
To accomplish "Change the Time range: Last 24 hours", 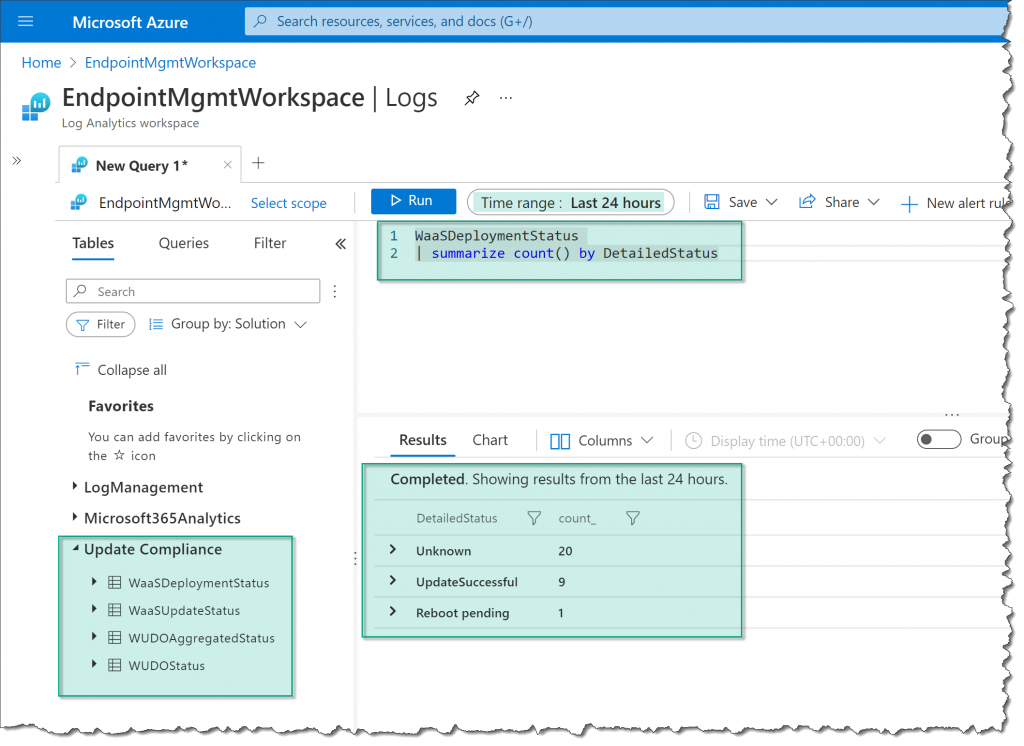I will click(x=570, y=203).
